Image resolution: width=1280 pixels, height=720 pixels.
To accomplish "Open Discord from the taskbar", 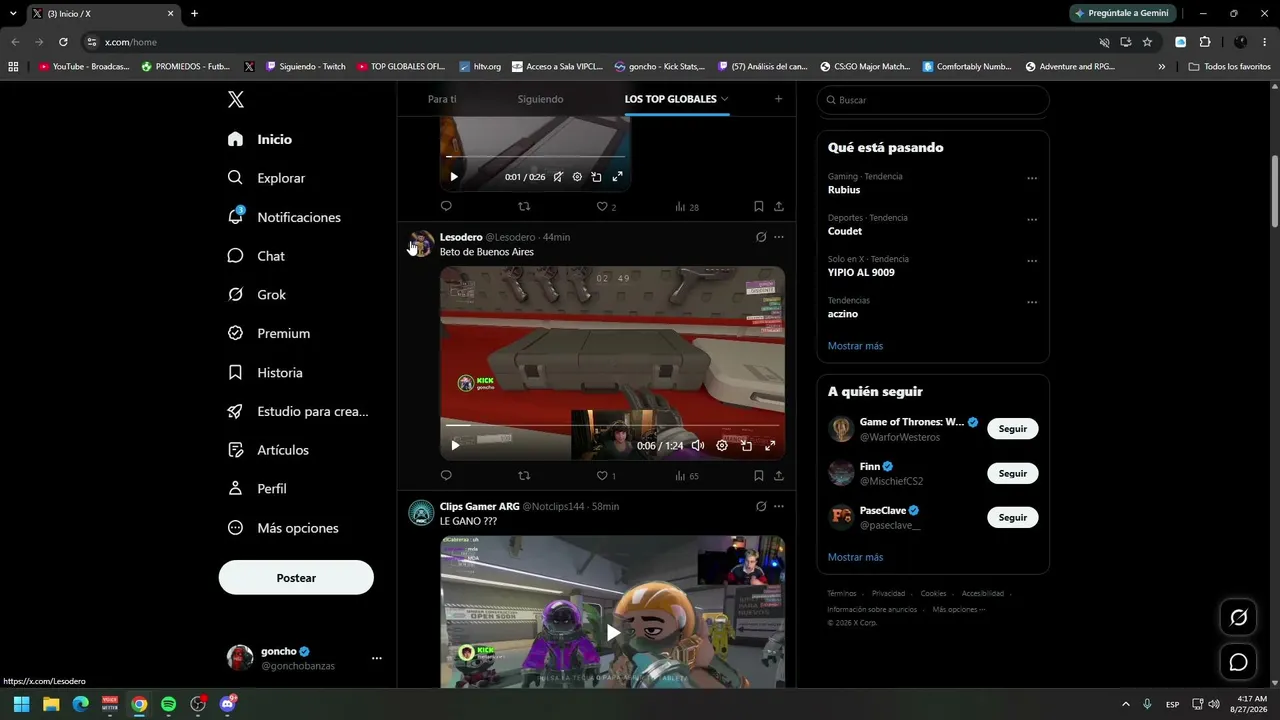I will (227, 704).
